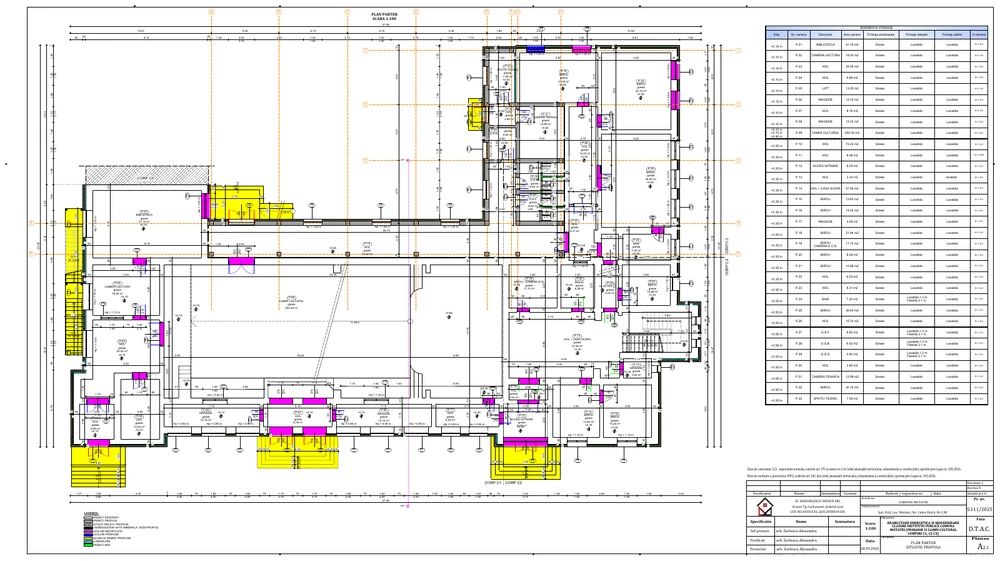Click the house logo in the title block
This screenshot has width=1000, height=561.
pos(764,507)
